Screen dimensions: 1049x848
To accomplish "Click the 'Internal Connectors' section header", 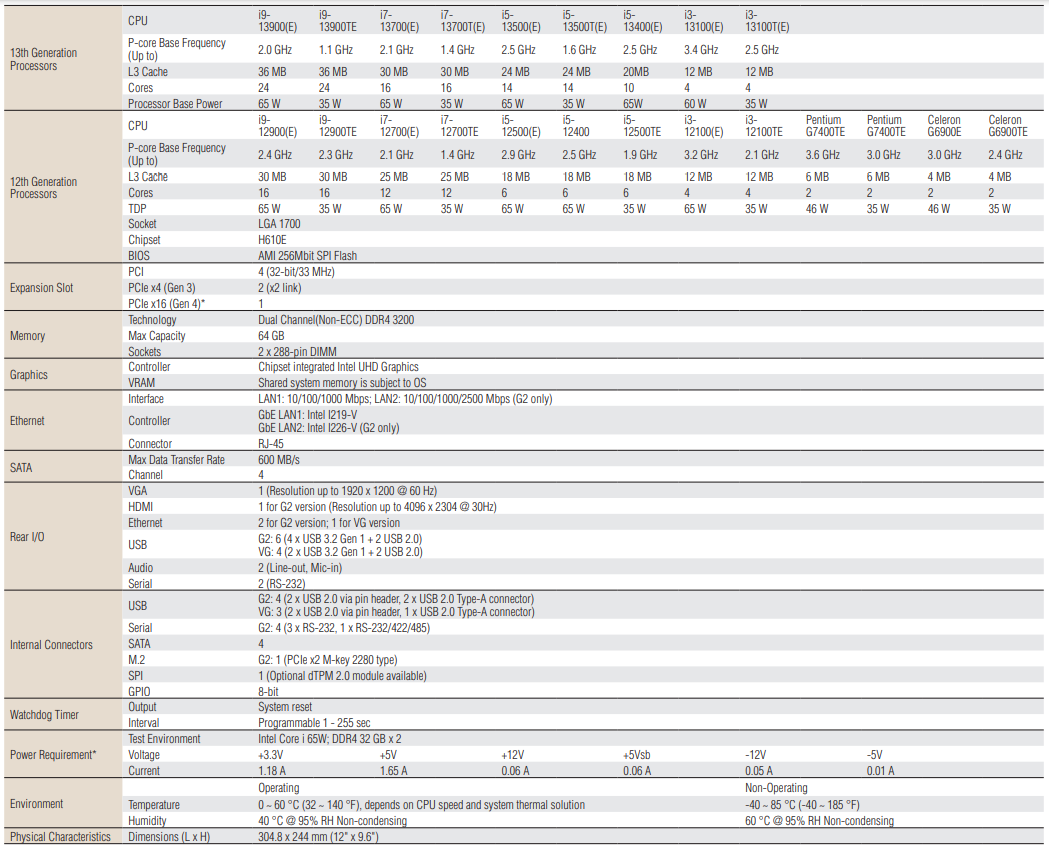I will click(x=51, y=645).
